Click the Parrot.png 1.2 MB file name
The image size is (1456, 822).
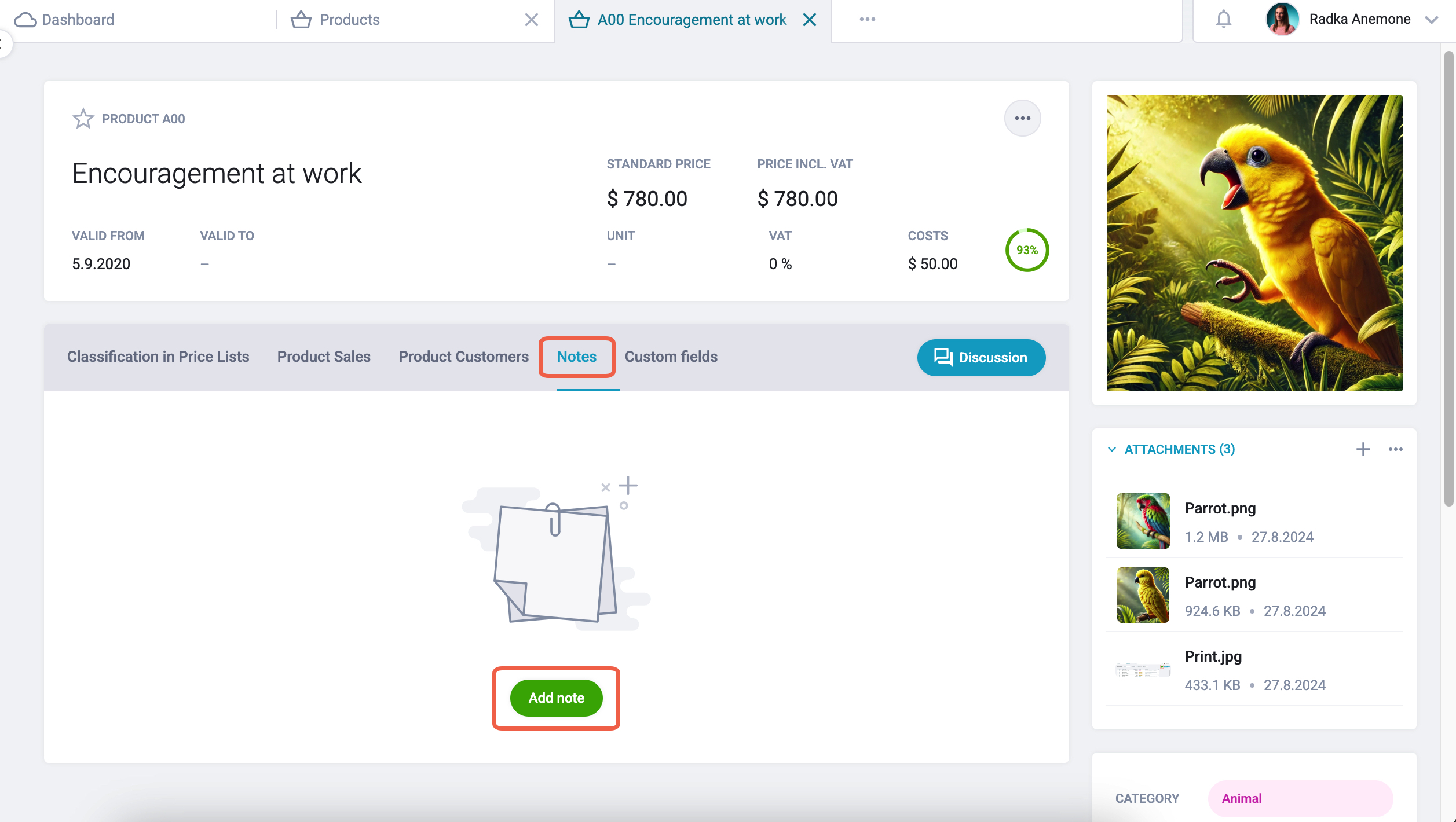click(x=1220, y=508)
